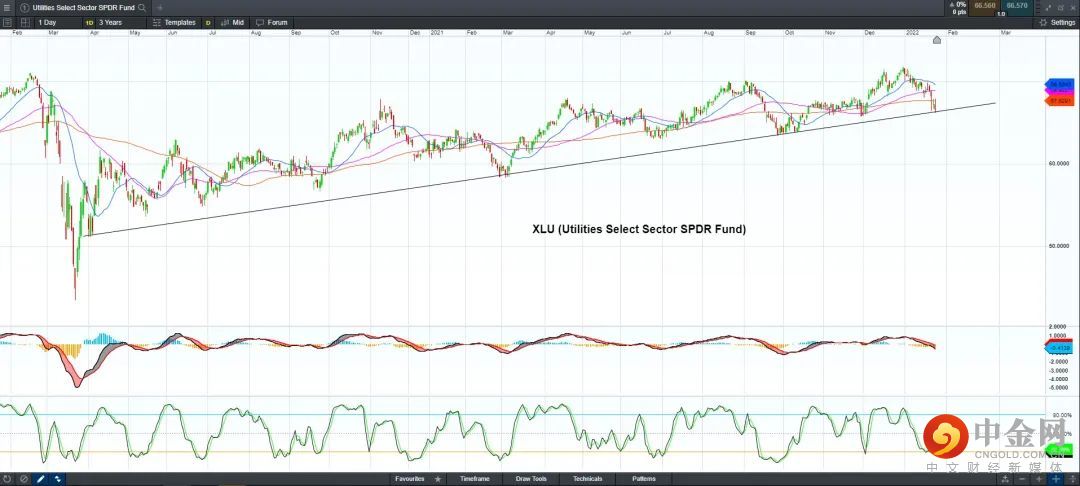Click the chart list icon in toolbar
Screen dimensions: 1080x486
(x=6, y=22)
